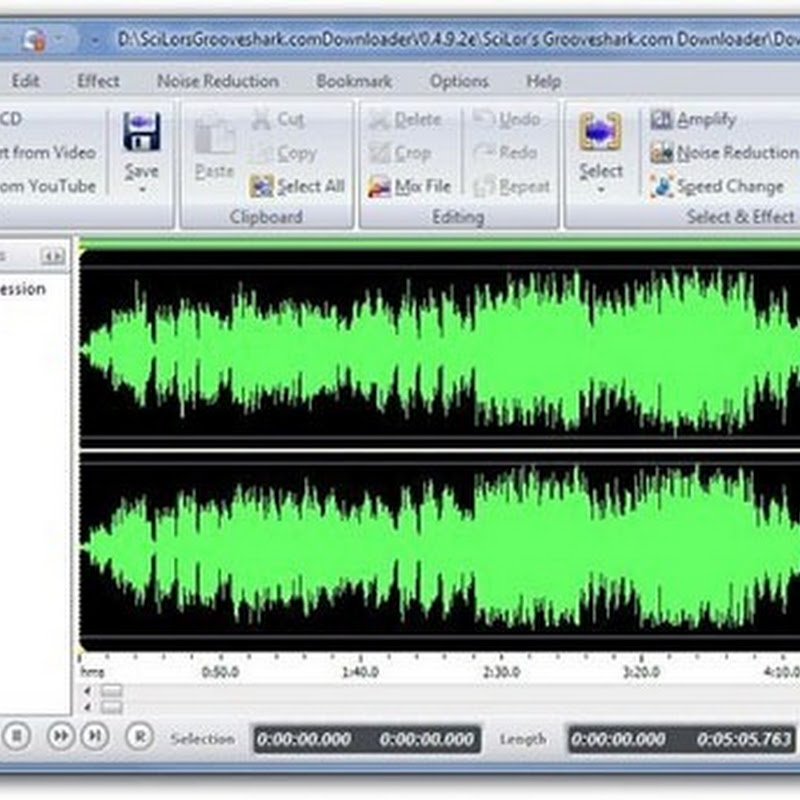The width and height of the screenshot is (800, 800).
Task: Apply the Speed Change effect
Action: pos(662,186)
